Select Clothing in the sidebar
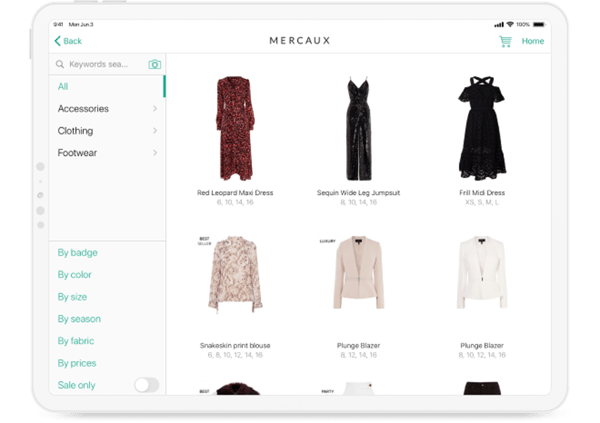 click(x=75, y=131)
